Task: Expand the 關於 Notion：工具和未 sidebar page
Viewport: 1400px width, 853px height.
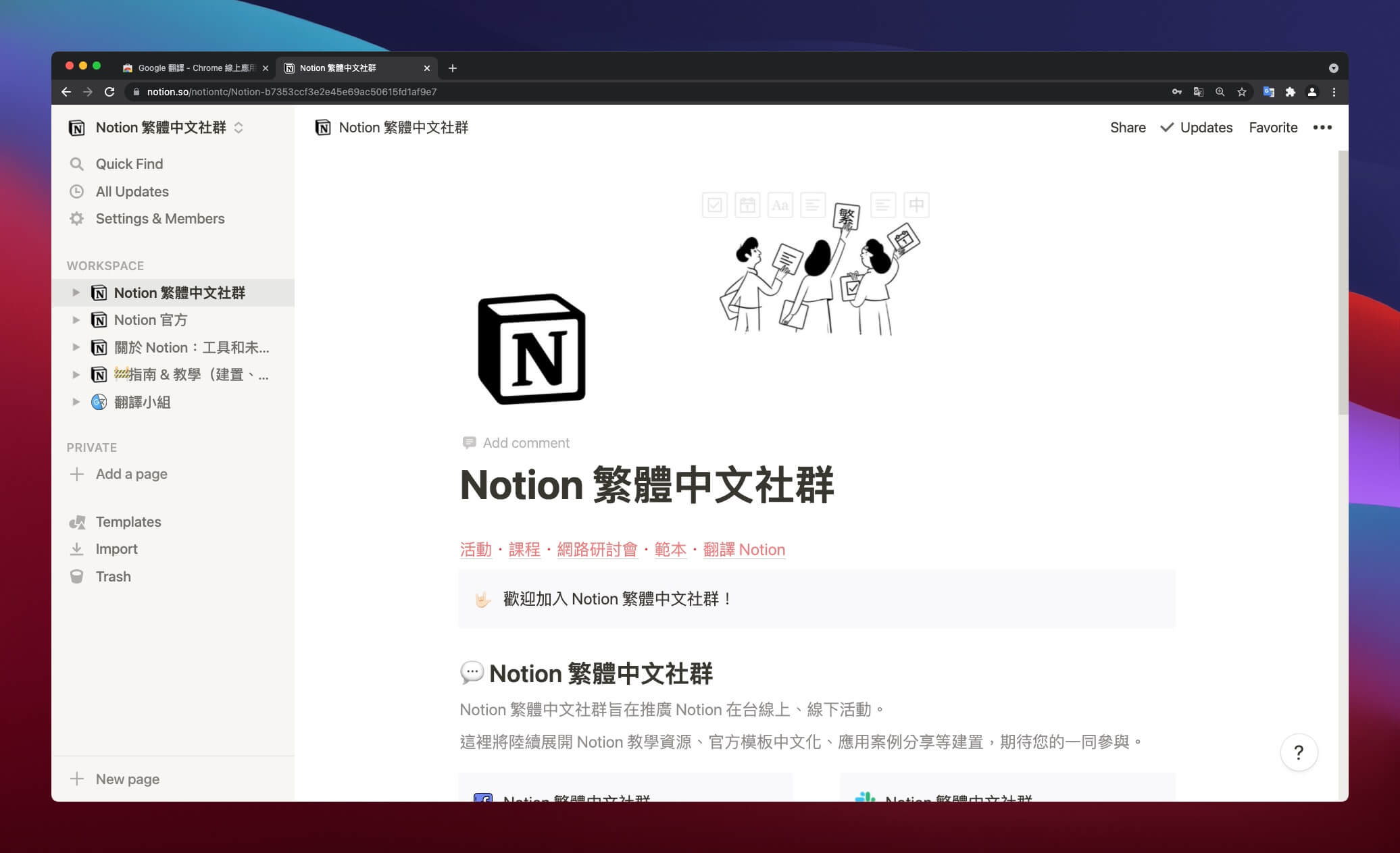Action: 76,348
